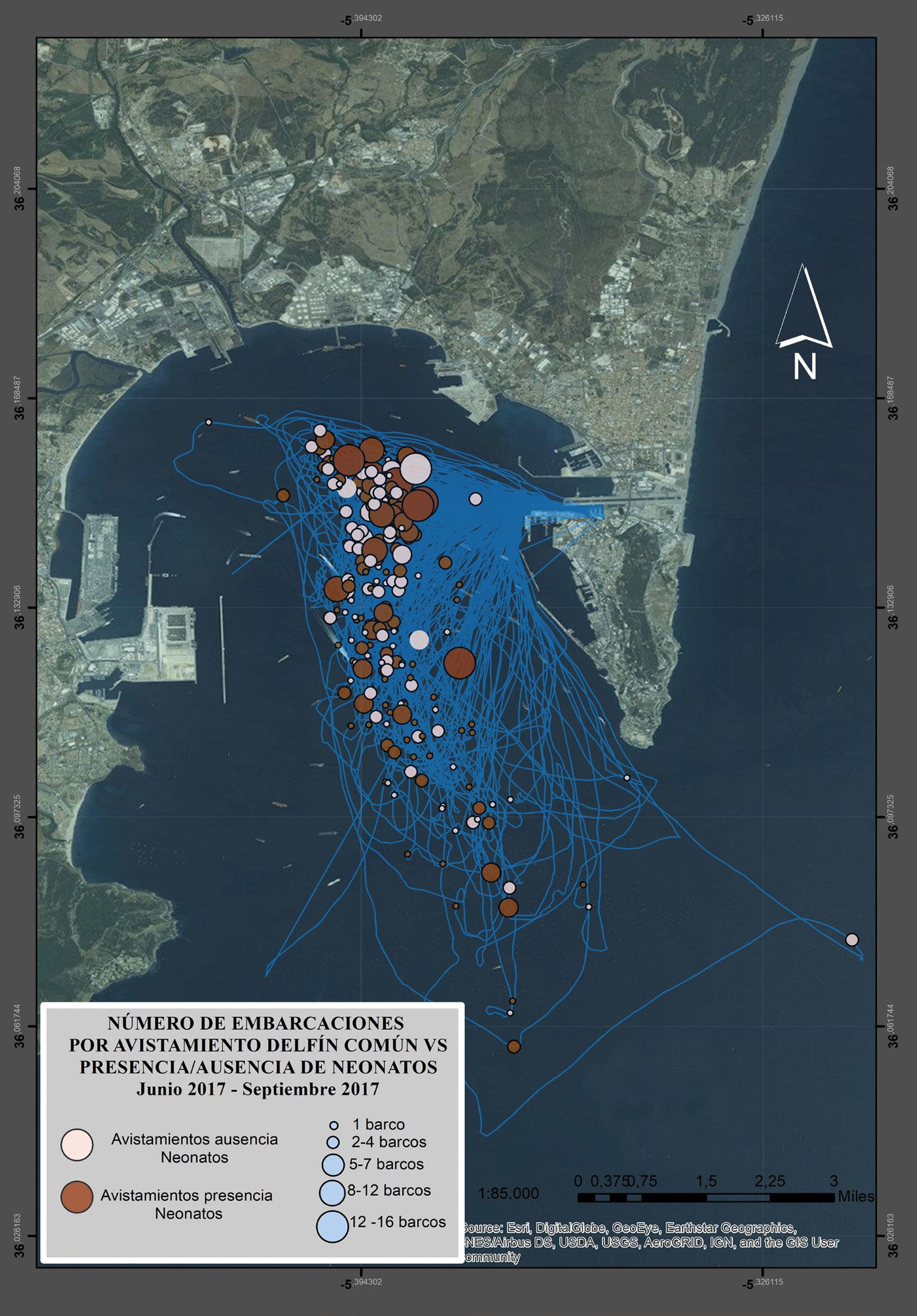This screenshot has height=1316, width=917.
Task: Click the 1:85.000 scale text
Action: [x=508, y=1194]
